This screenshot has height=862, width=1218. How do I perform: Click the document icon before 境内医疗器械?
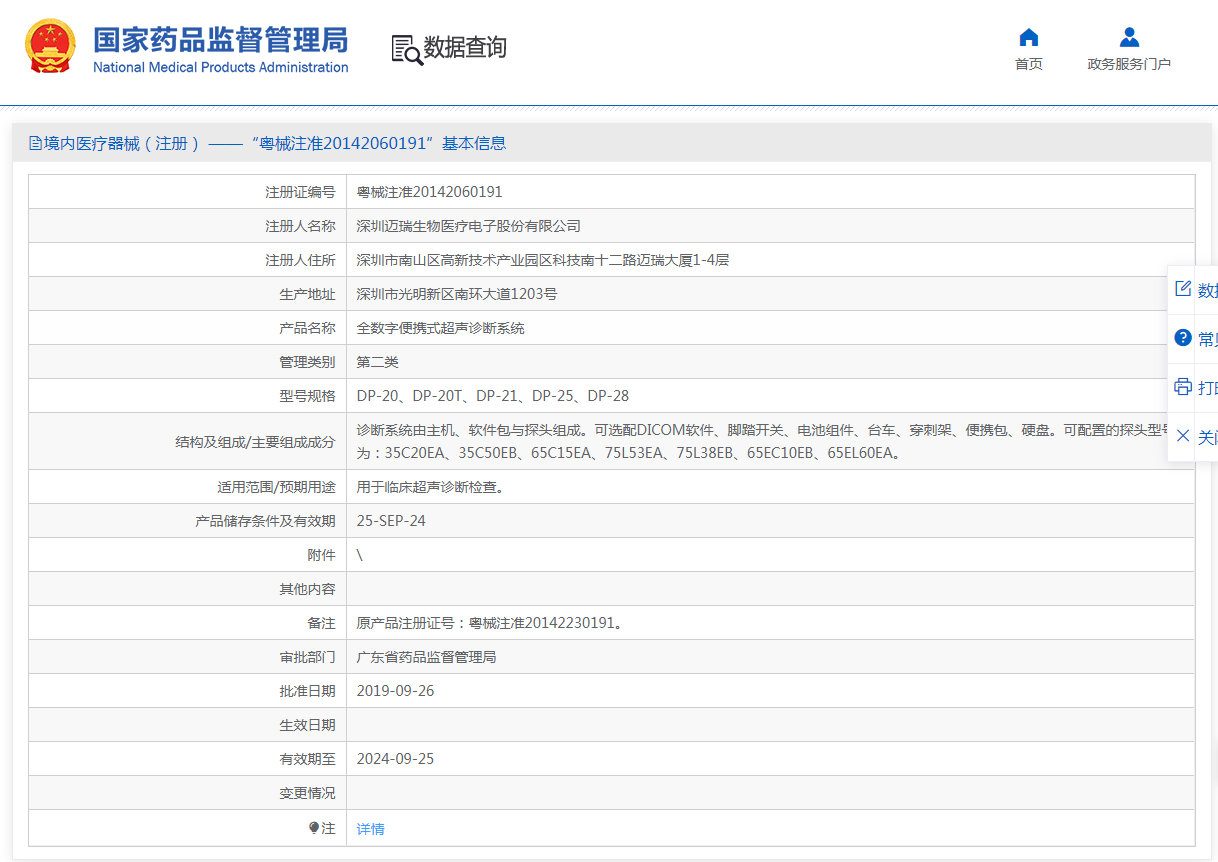pos(35,144)
